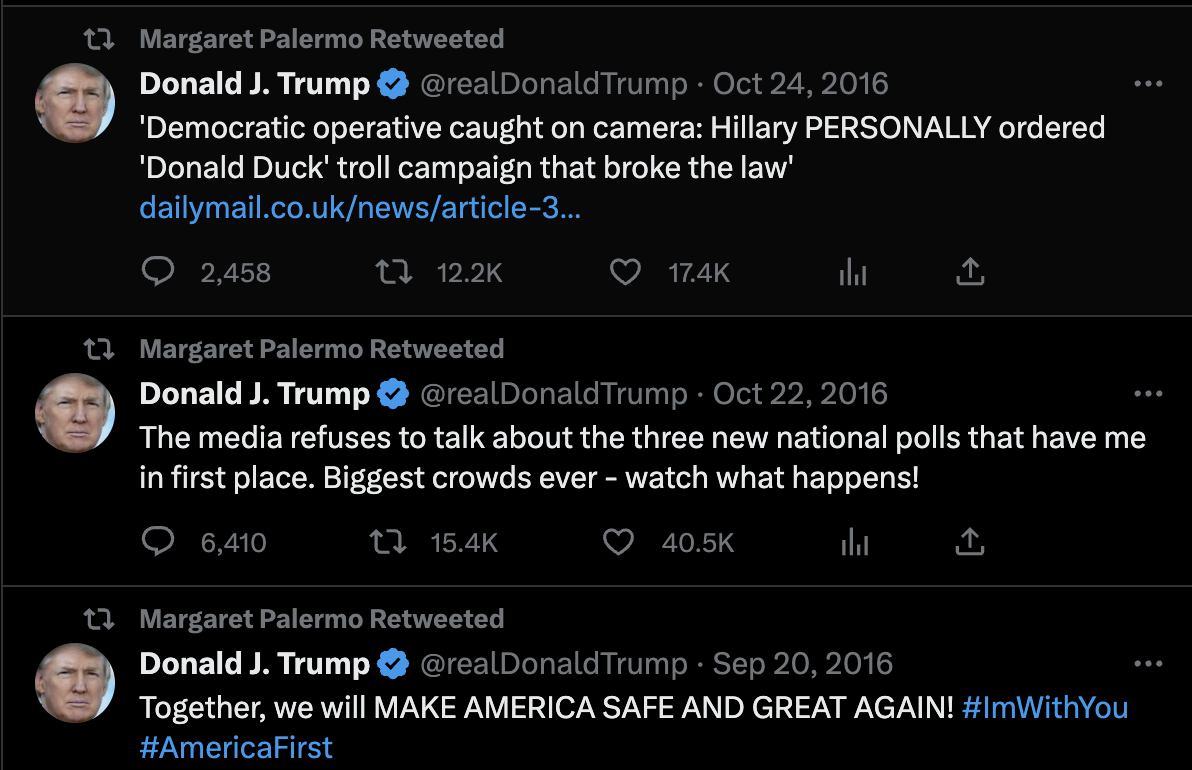The image size is (1192, 770).
Task: Like the tweet with 40.5K likes
Action: [x=619, y=542]
